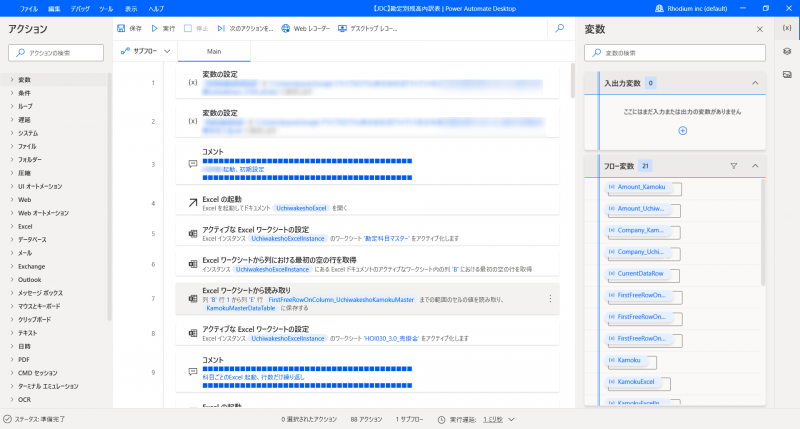Open the ファイル menu
The height and width of the screenshot is (429, 800).
point(29,7)
